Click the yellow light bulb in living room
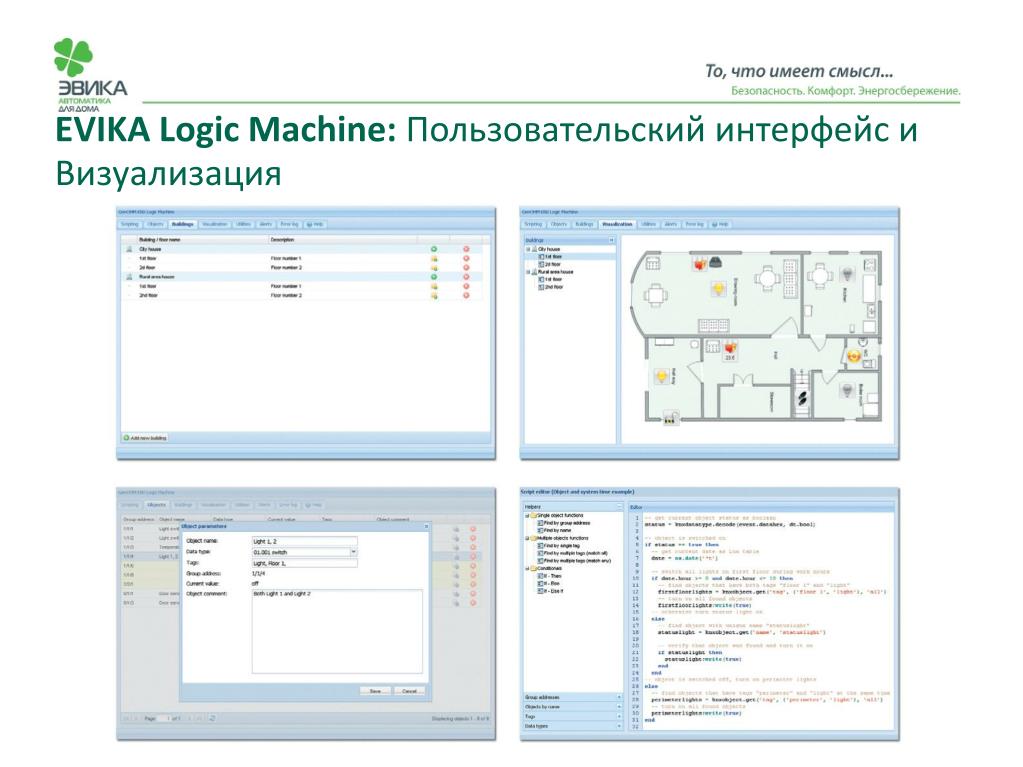1023x767 pixels. pyautogui.click(x=718, y=288)
